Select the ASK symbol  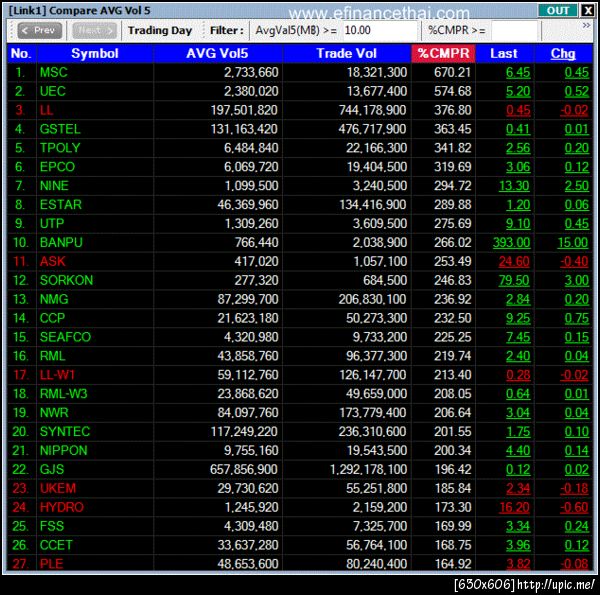pos(53,261)
